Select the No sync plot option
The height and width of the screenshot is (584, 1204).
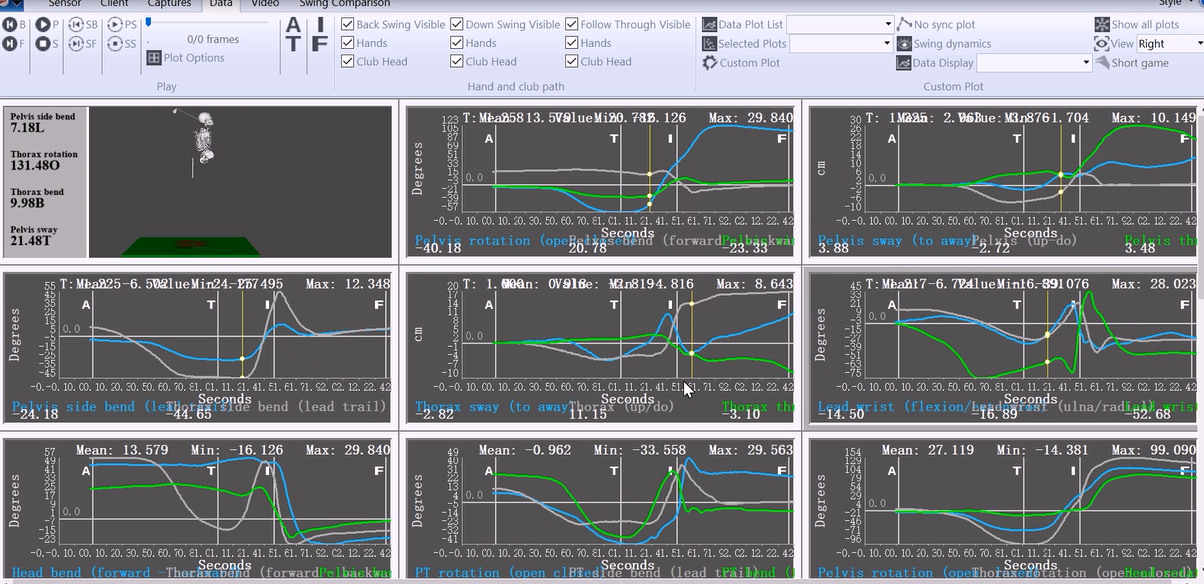(905, 24)
